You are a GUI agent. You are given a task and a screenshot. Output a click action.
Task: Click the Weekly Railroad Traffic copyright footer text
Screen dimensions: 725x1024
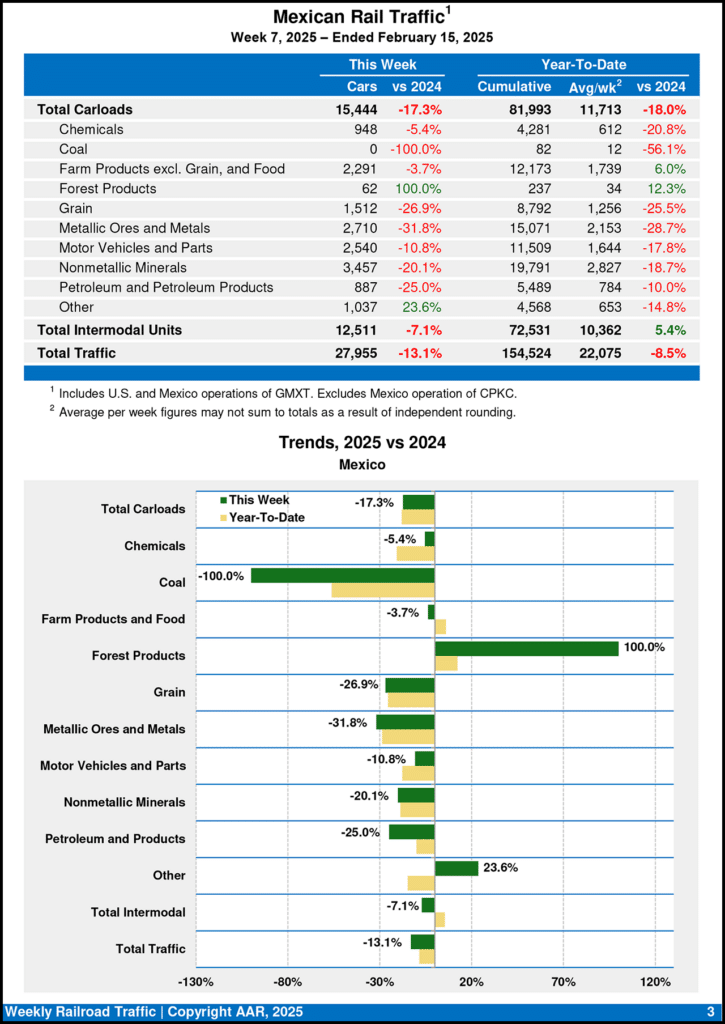tap(153, 1012)
